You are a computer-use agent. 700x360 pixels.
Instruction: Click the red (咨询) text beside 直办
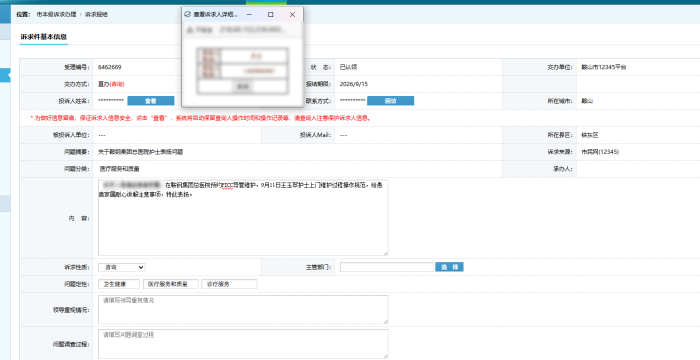117,84
